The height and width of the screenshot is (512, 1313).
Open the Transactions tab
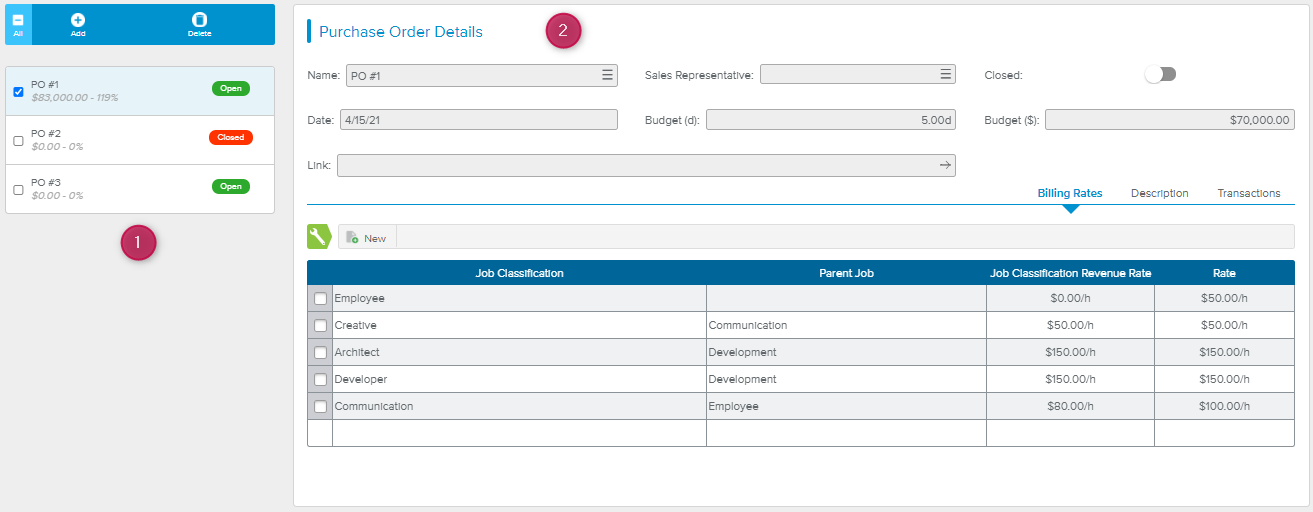tap(1248, 193)
